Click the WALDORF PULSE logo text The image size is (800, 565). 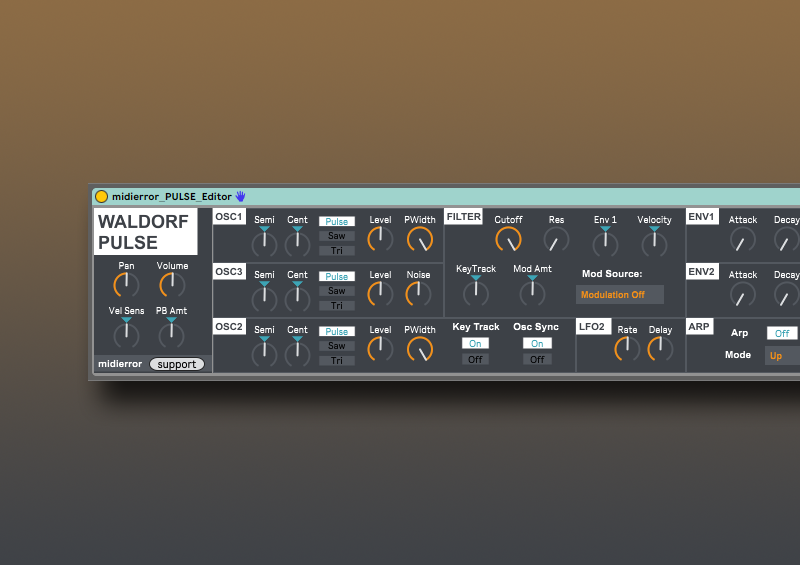tap(145, 232)
